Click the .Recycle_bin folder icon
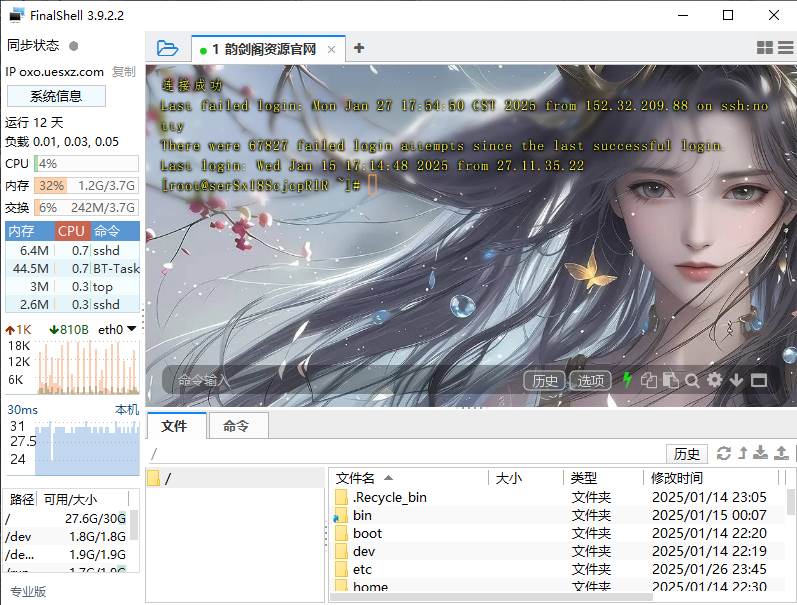The width and height of the screenshot is (797, 605). pos(342,497)
